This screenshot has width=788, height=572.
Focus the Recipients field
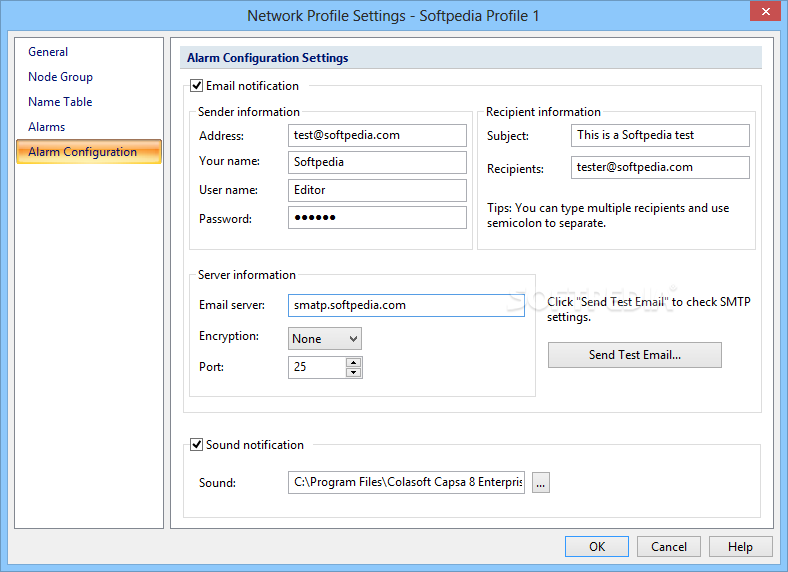tap(660, 167)
